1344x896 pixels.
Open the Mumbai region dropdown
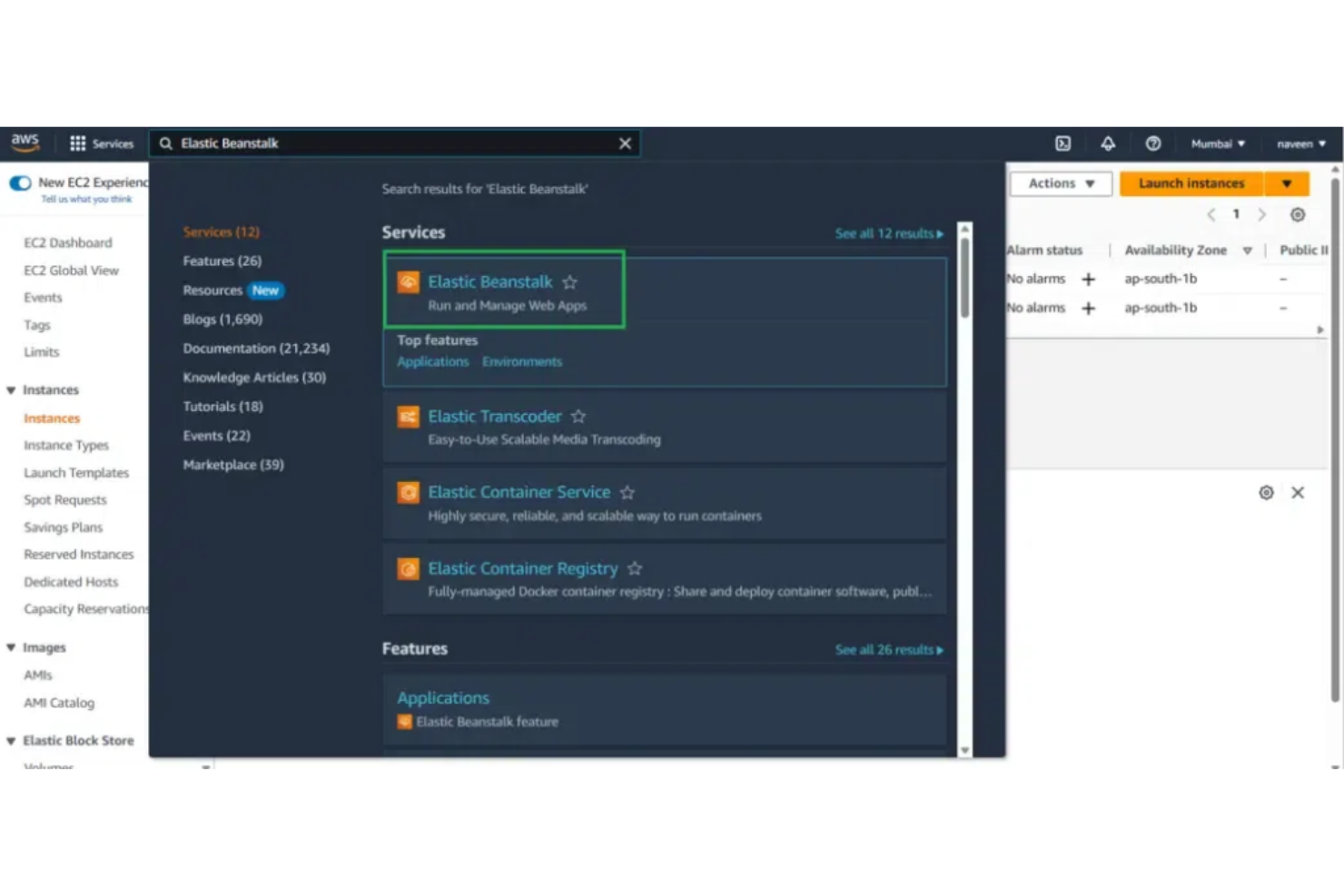(x=1217, y=143)
